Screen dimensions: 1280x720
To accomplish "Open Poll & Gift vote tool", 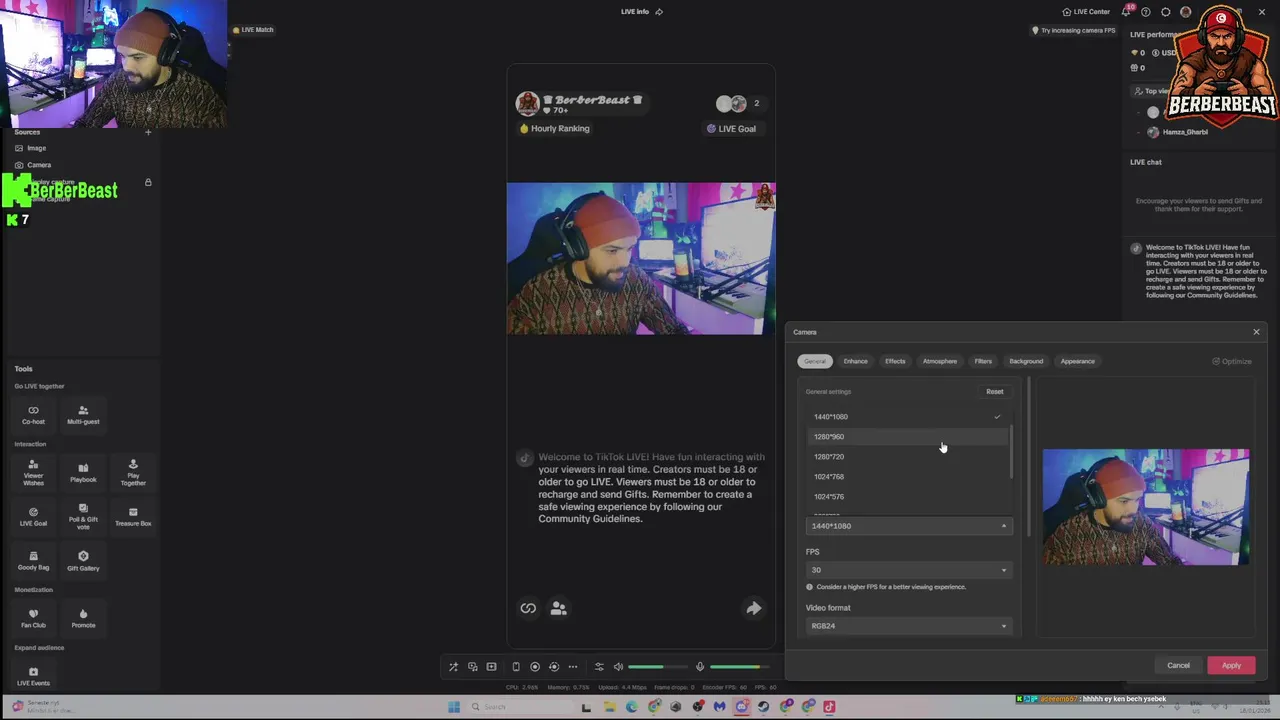I will (x=83, y=517).
